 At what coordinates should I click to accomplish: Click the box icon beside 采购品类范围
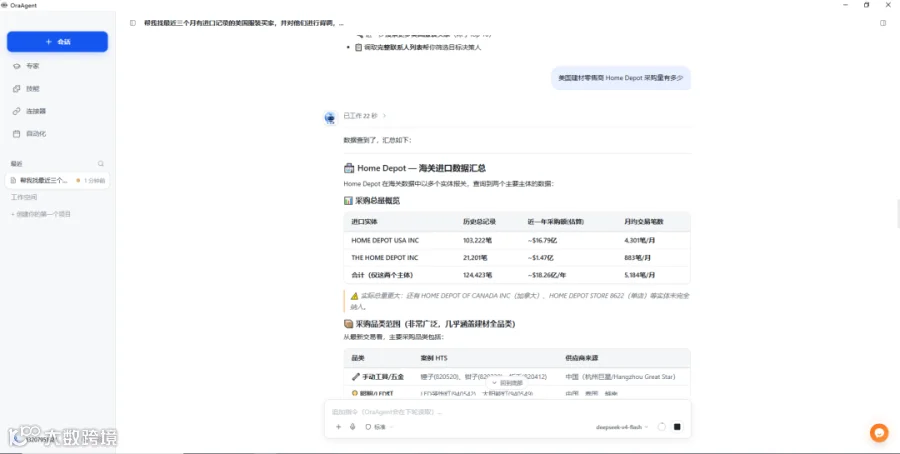point(348,324)
